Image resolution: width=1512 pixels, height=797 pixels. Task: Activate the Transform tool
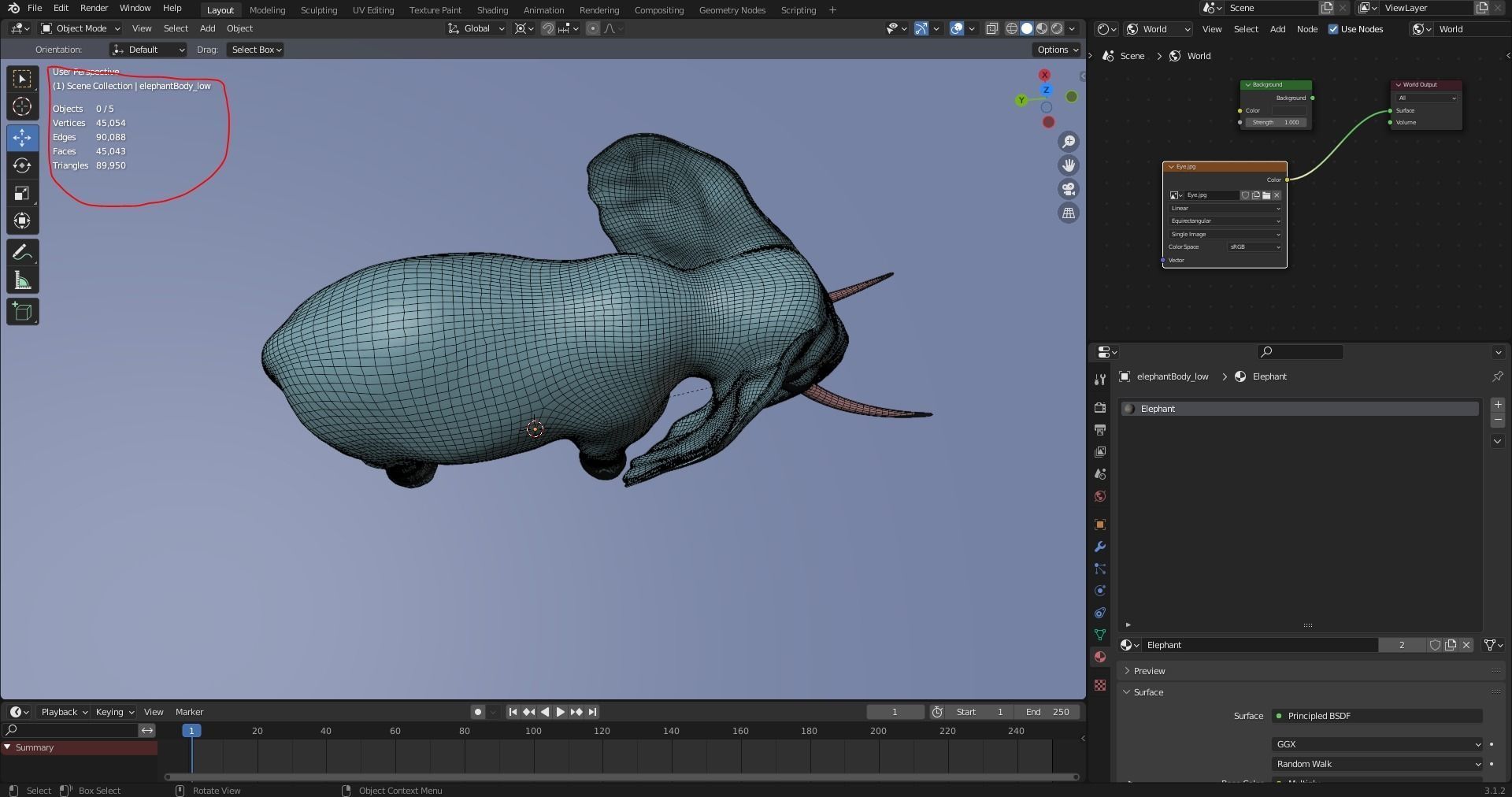pos(22,221)
